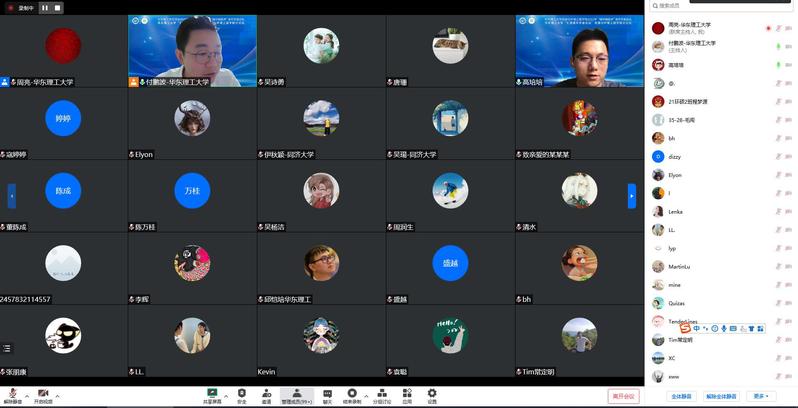
Task: Click the Invite (邀请) icon
Action: (266, 395)
